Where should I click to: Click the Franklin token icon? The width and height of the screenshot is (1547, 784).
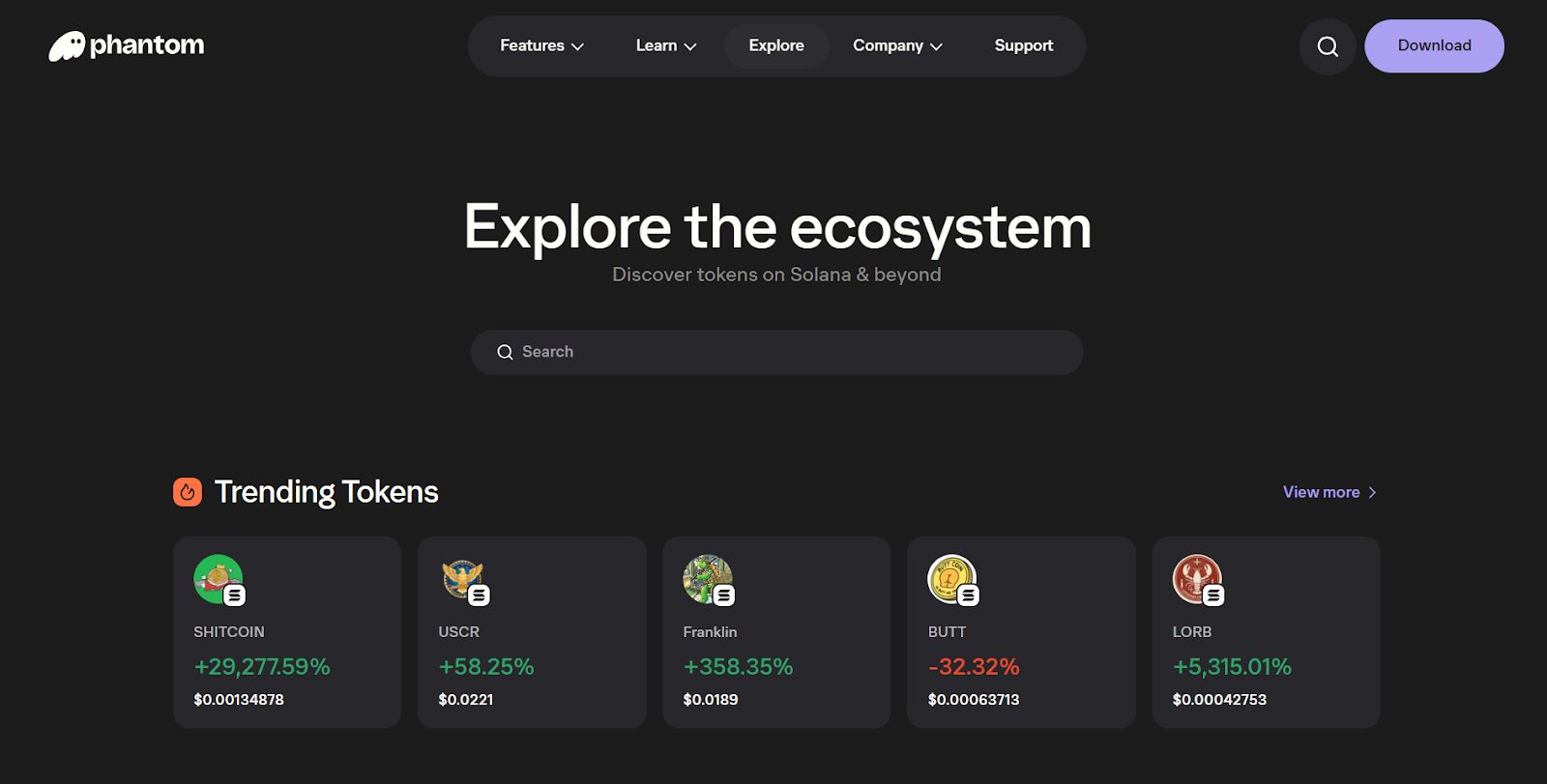(x=707, y=578)
